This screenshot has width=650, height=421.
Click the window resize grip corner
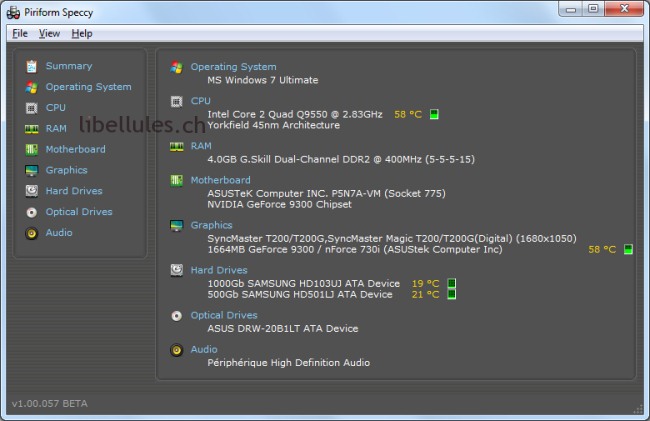638,409
